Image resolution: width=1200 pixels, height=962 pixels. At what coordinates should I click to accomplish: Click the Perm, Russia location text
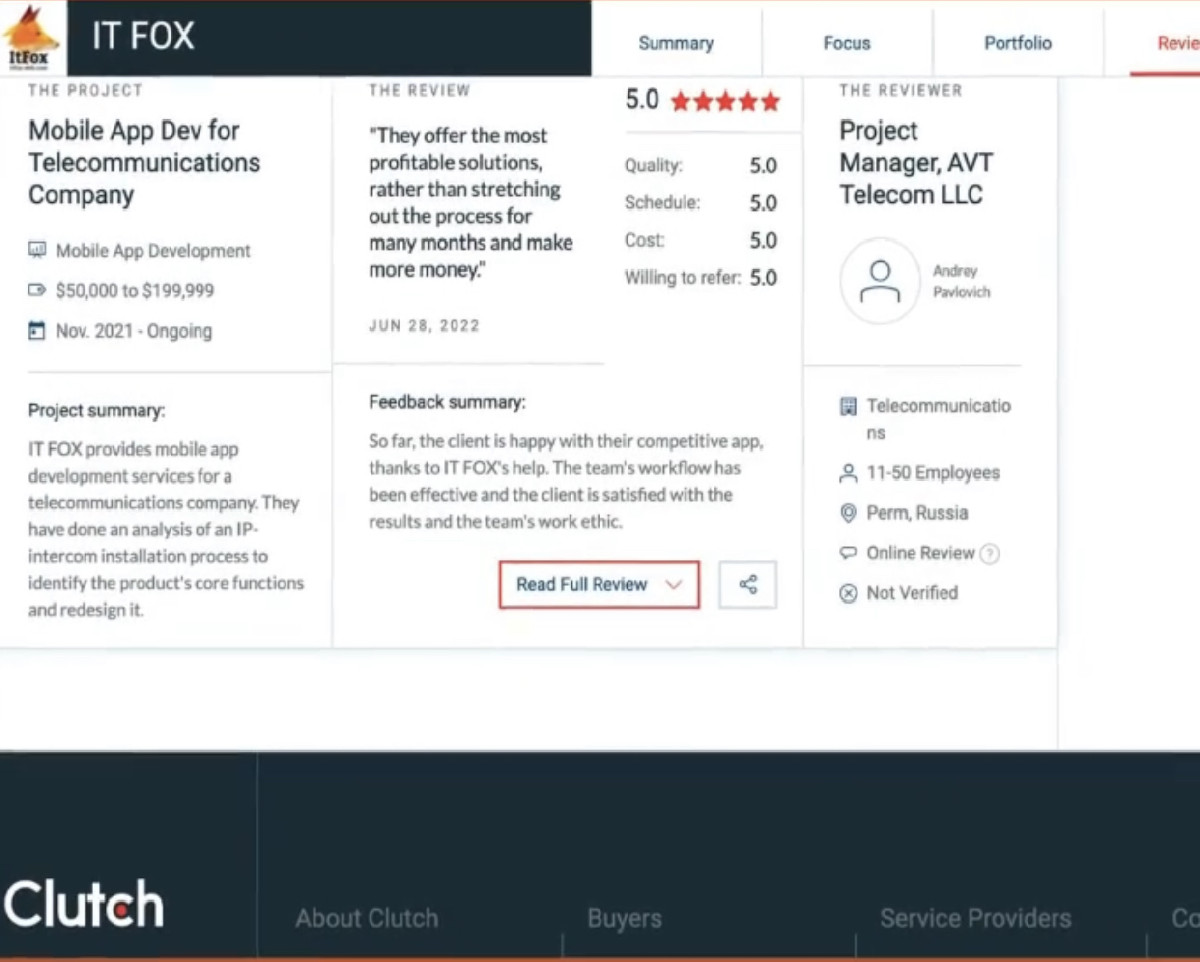917,513
